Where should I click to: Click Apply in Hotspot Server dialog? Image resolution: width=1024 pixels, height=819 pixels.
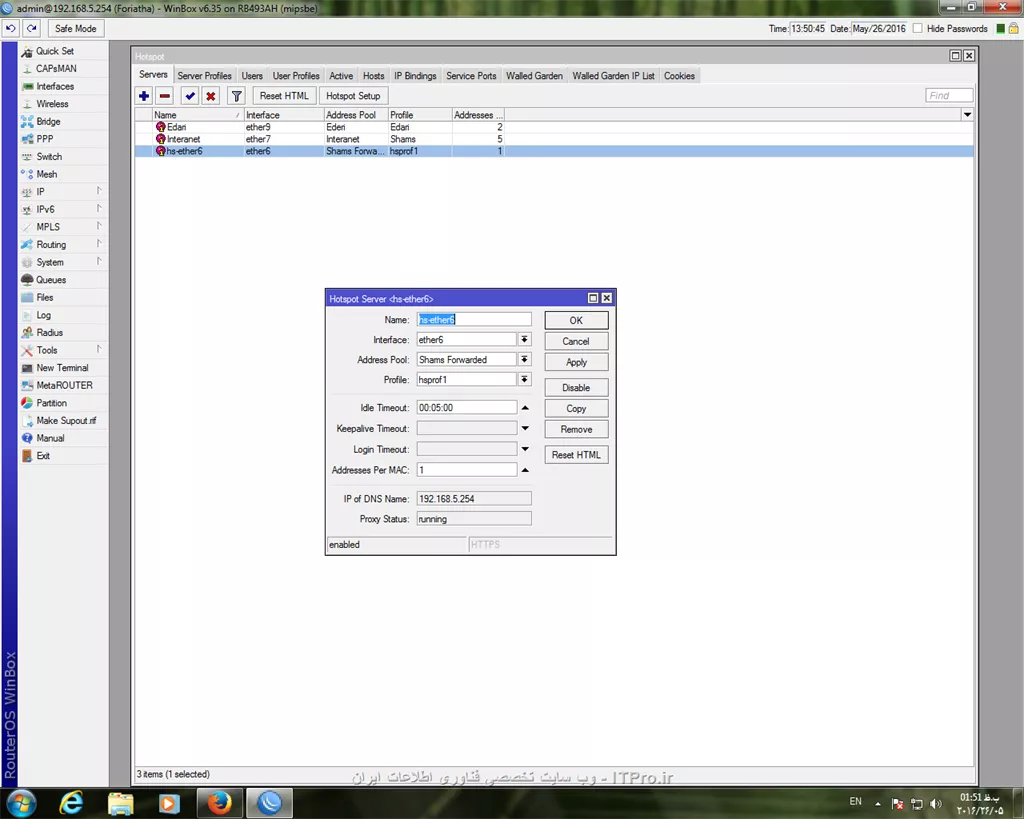point(576,362)
